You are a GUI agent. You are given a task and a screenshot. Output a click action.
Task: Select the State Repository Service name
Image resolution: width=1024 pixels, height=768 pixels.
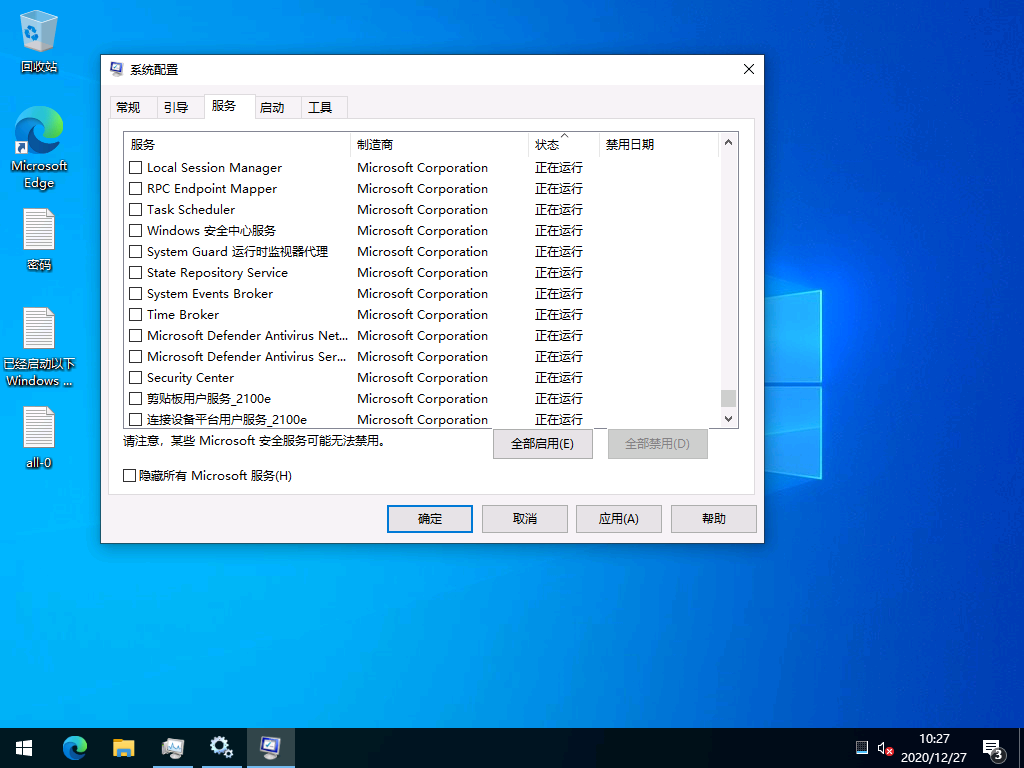pyautogui.click(x=217, y=272)
